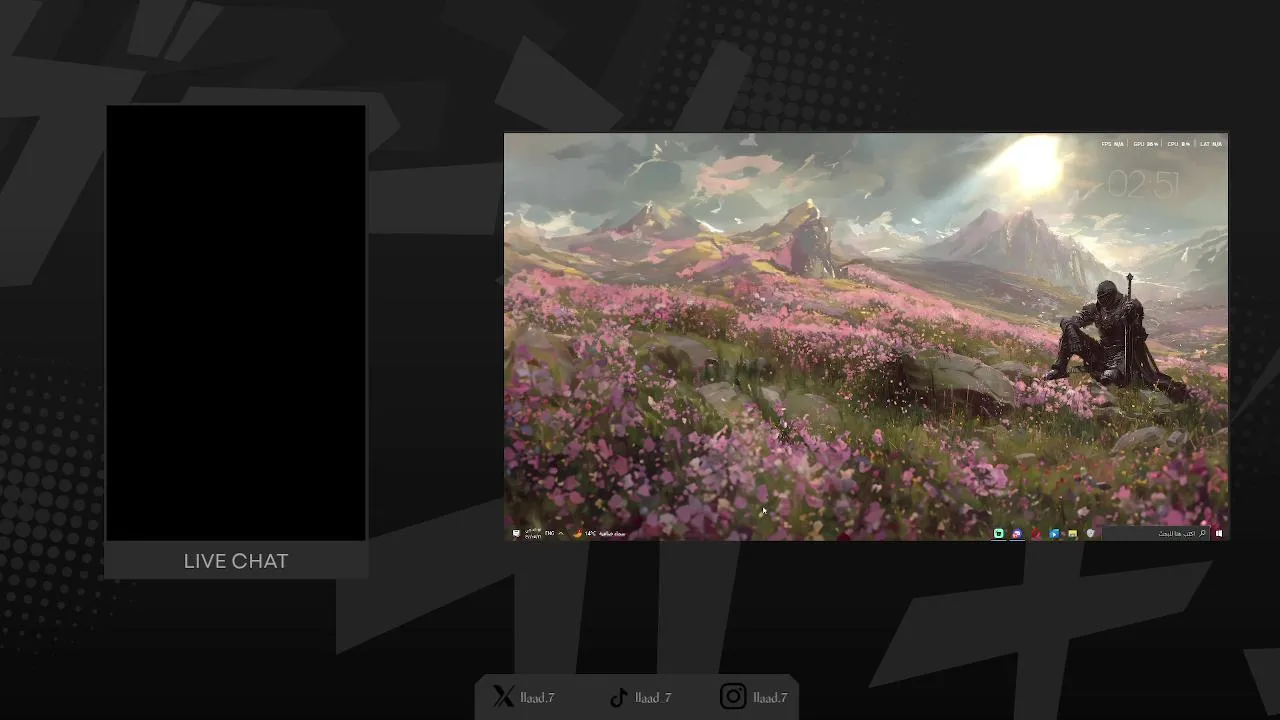Open the Windows Start button in the taskbar

[x=1219, y=534]
